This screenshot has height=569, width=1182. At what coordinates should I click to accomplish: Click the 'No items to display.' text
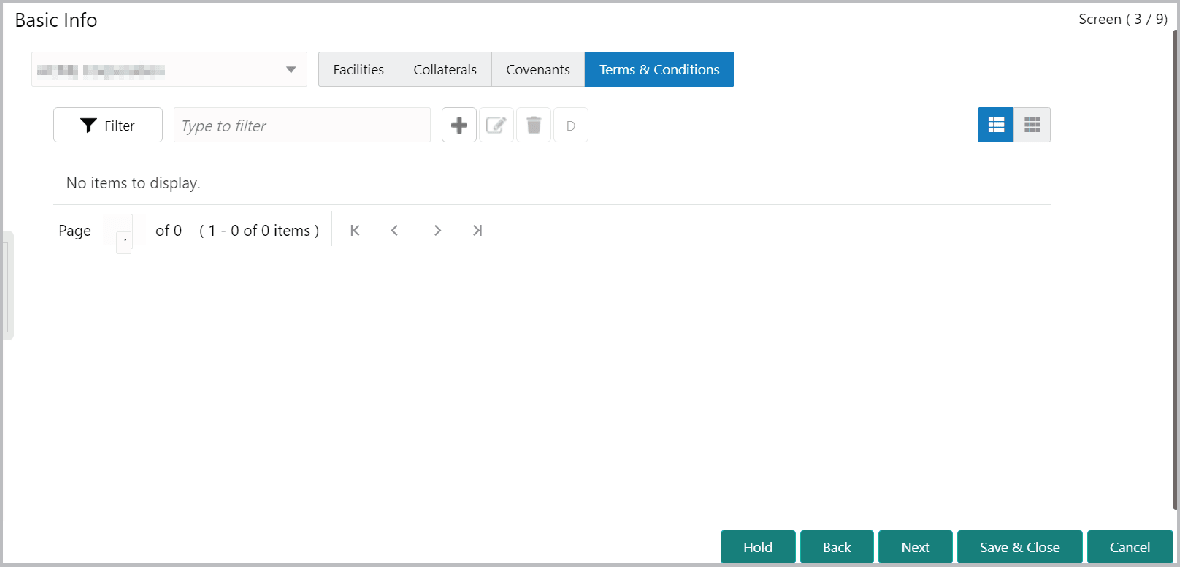pyautogui.click(x=133, y=183)
